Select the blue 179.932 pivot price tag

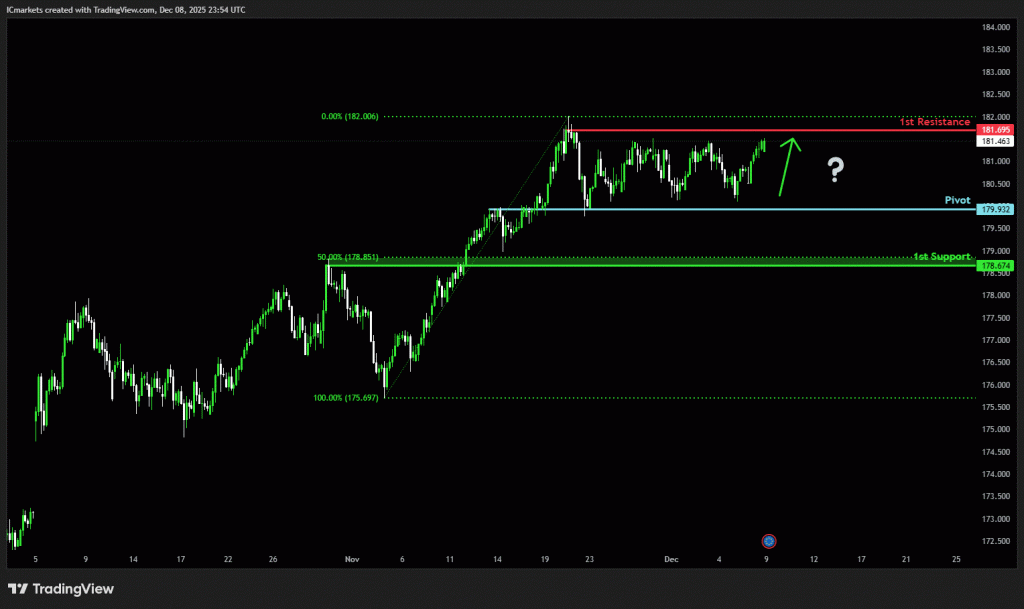tap(996, 209)
